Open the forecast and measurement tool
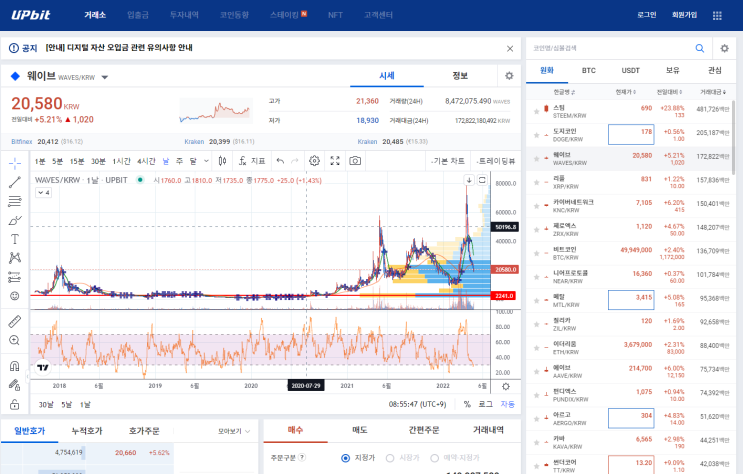This screenshot has height=474, width=743. (x=15, y=277)
